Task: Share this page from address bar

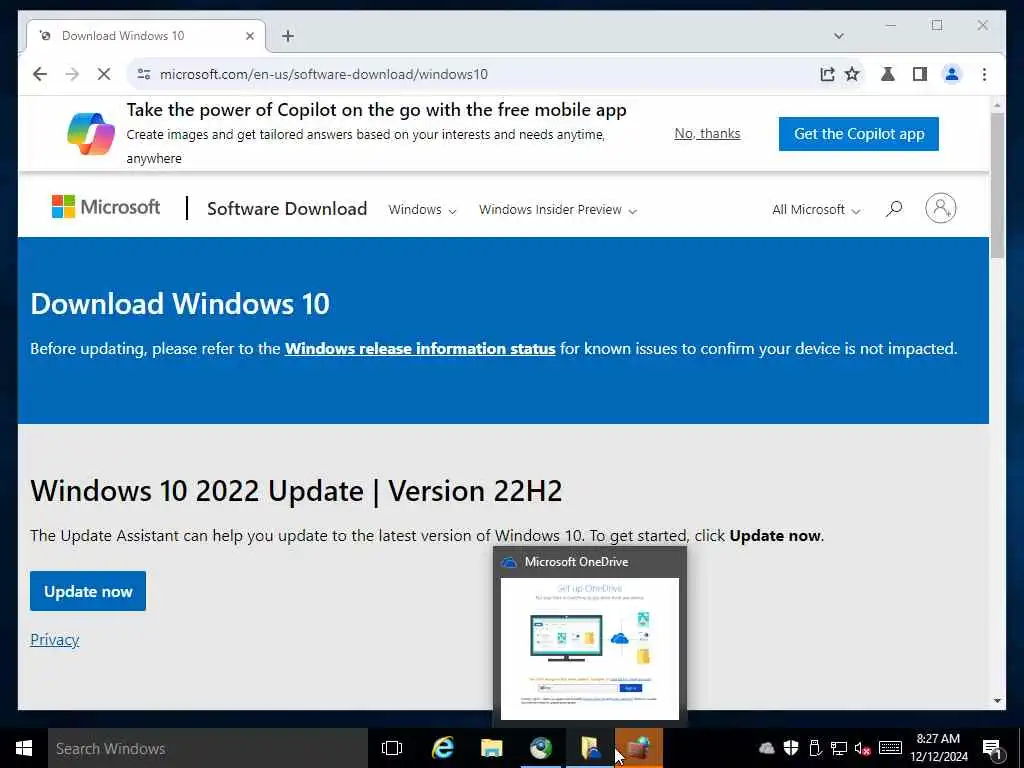Action: [x=827, y=74]
